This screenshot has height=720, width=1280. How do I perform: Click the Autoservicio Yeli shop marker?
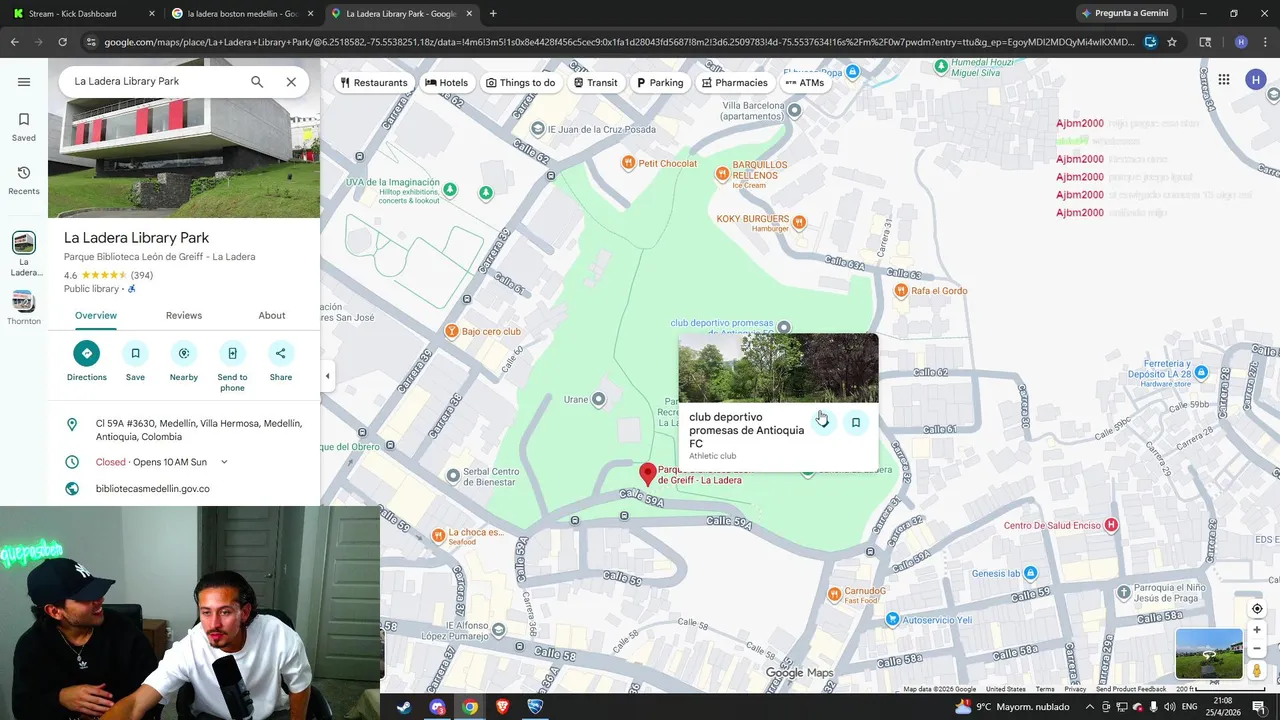pos(893,620)
